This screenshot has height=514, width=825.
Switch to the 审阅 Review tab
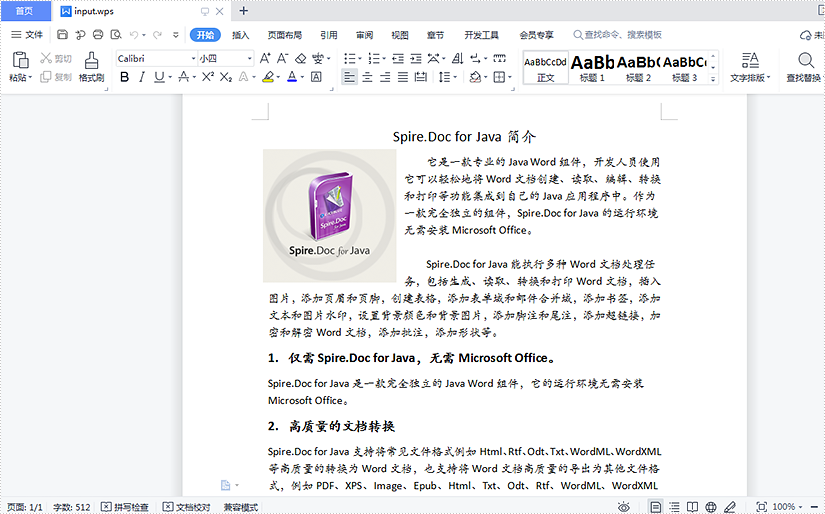point(364,35)
